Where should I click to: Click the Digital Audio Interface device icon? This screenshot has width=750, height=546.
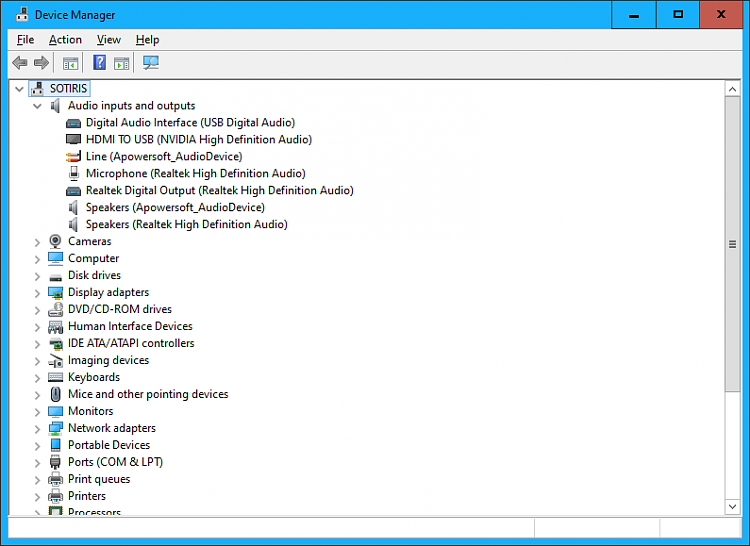[73, 123]
